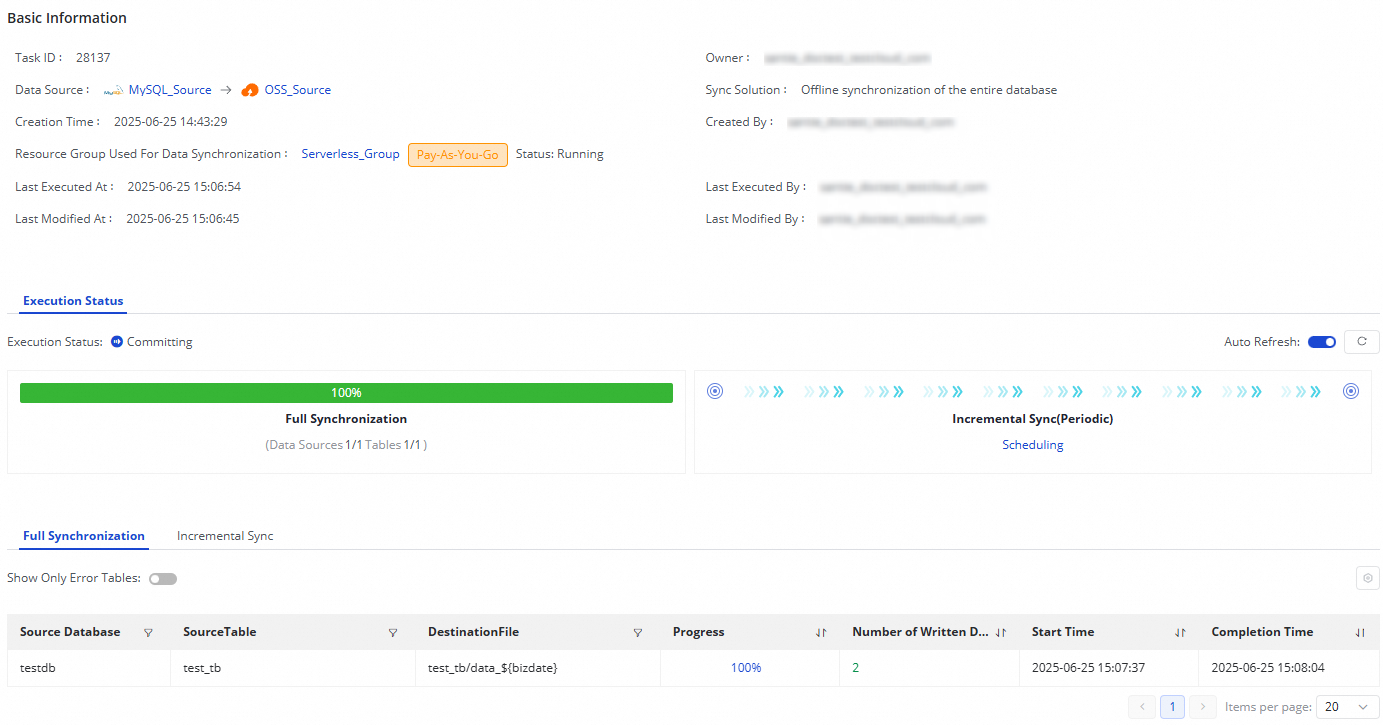Click the left incremental sync target icon

715,391
